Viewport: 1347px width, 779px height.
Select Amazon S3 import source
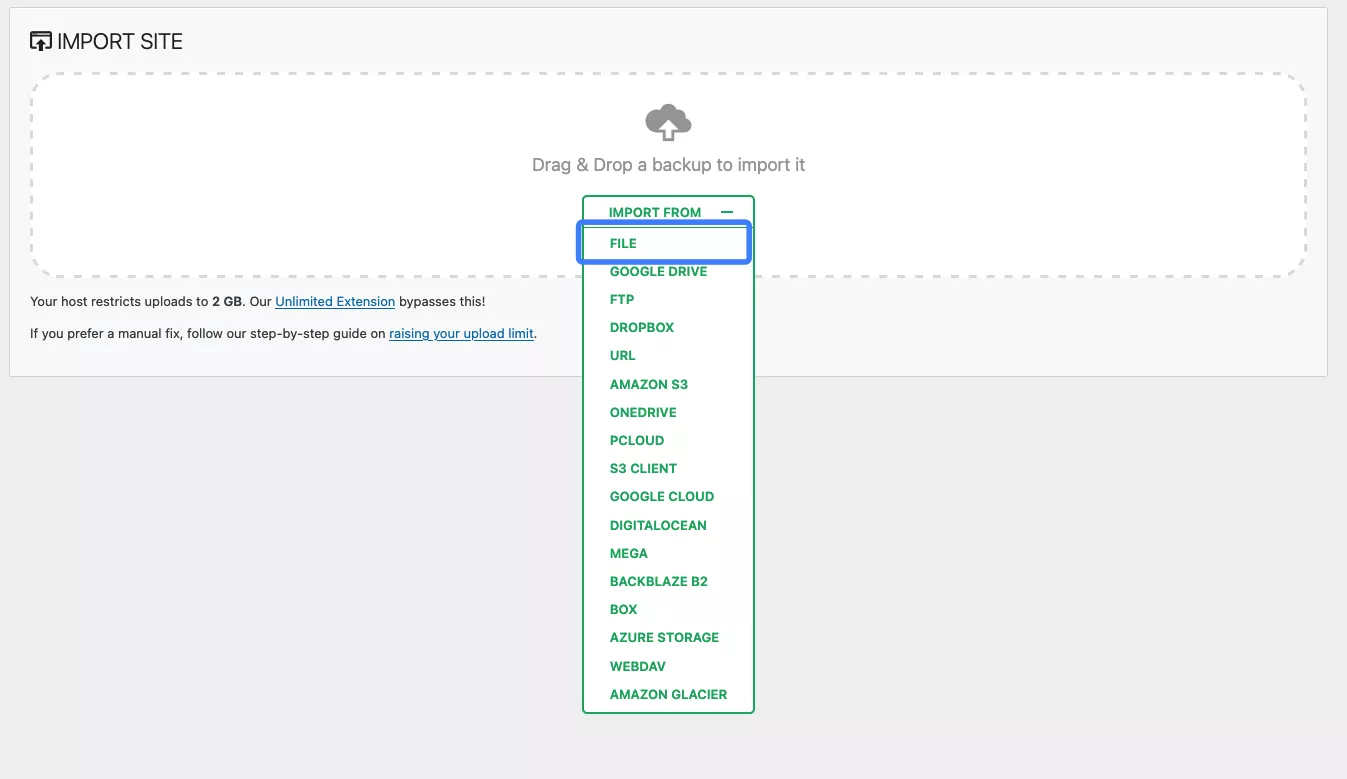tap(648, 384)
